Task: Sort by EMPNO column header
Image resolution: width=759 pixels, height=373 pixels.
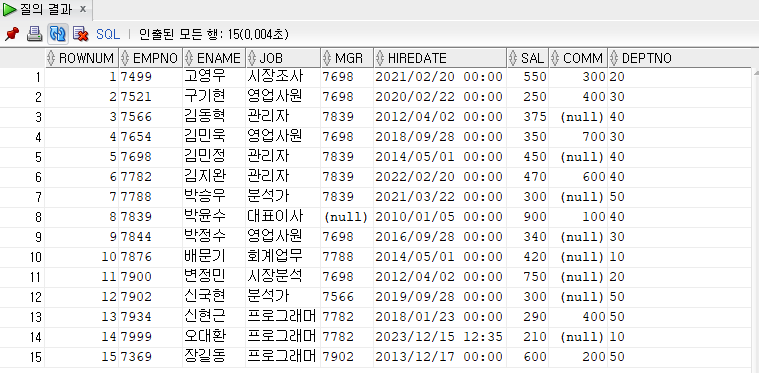Action: 151,59
